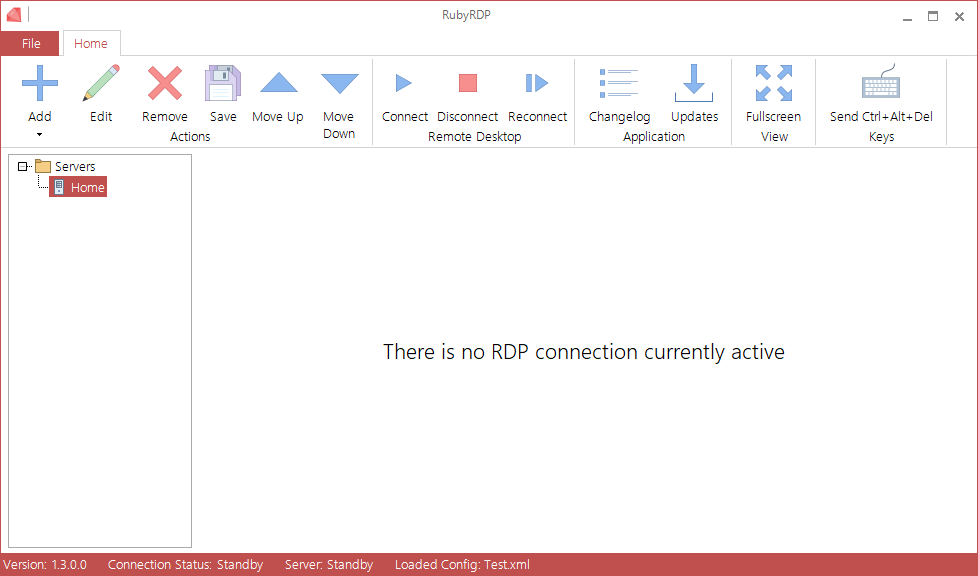This screenshot has height=576, width=978.
Task: Click the Loaded Config: Test.xml text
Action: pos(462,565)
